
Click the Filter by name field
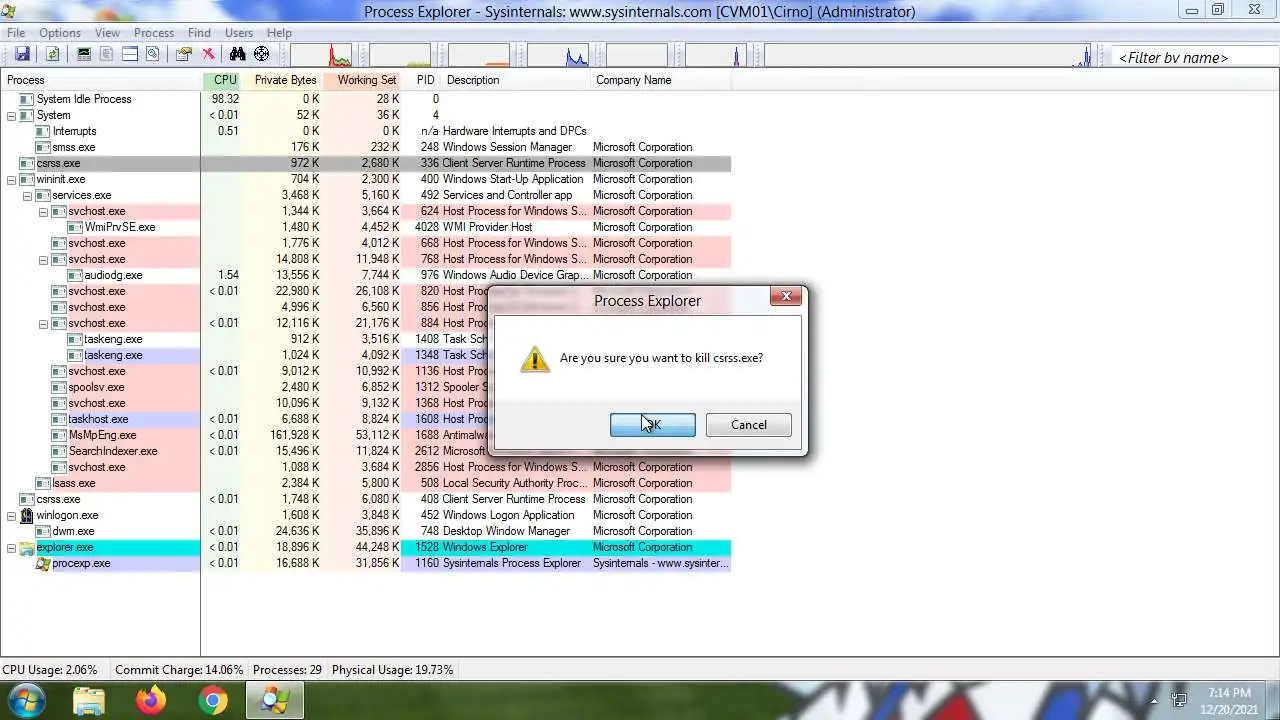click(1194, 58)
